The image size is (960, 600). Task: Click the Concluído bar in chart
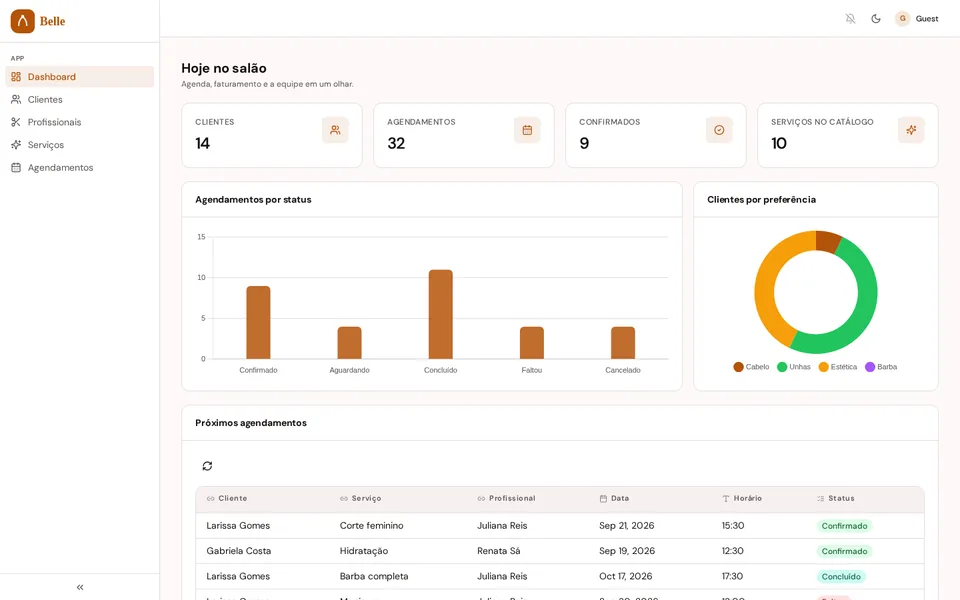click(x=441, y=314)
